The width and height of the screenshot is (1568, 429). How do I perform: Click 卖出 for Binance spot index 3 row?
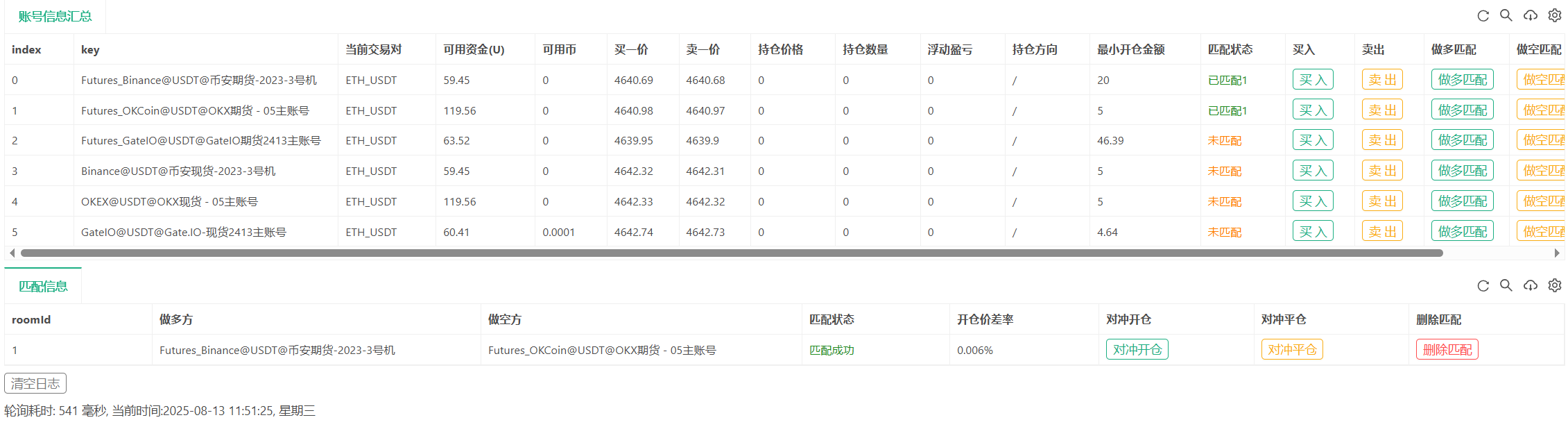(1382, 171)
